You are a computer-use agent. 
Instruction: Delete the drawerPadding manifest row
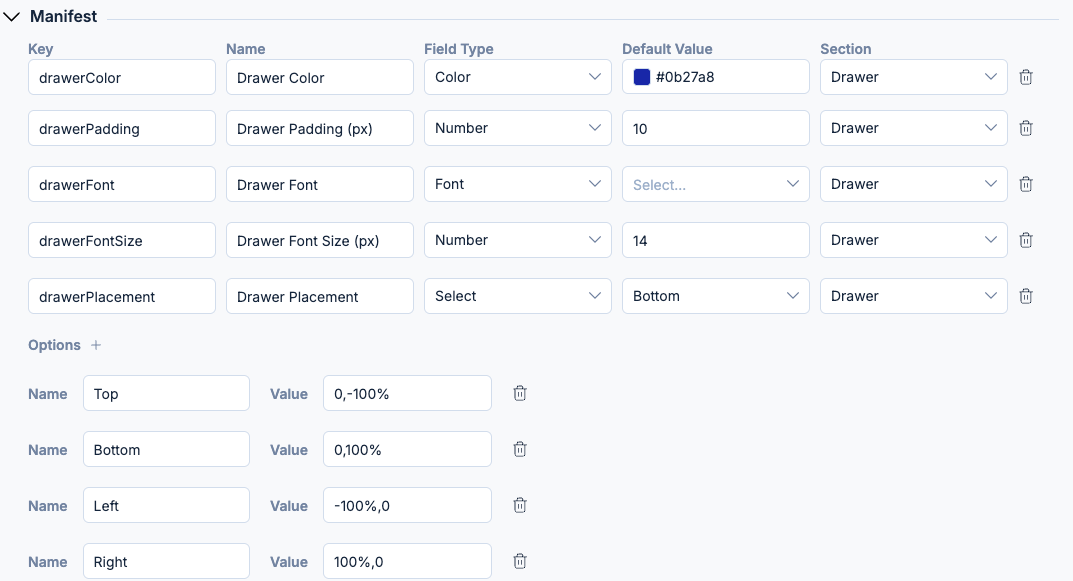(x=1026, y=128)
